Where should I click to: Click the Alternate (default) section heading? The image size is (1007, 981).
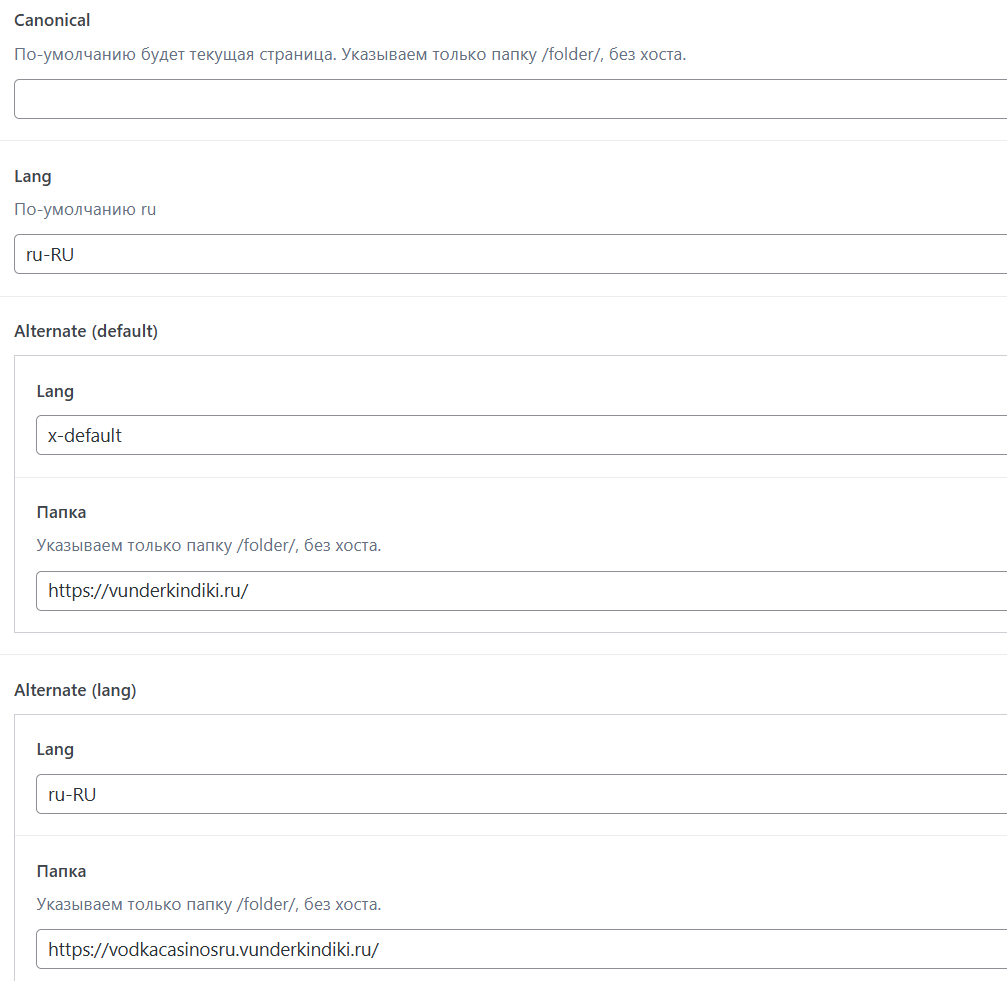[x=86, y=331]
